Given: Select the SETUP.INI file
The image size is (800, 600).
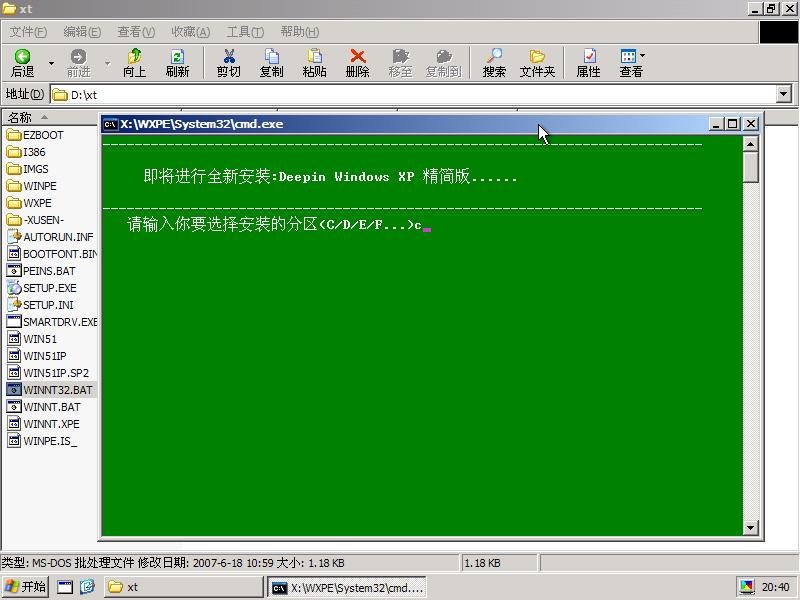Looking at the screenshot, I should (40, 305).
